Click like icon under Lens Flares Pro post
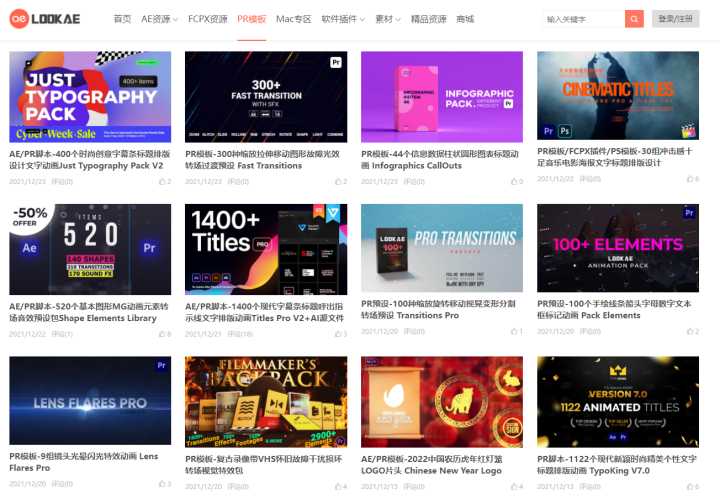Viewport: 720px width, 499px height. click(162, 484)
